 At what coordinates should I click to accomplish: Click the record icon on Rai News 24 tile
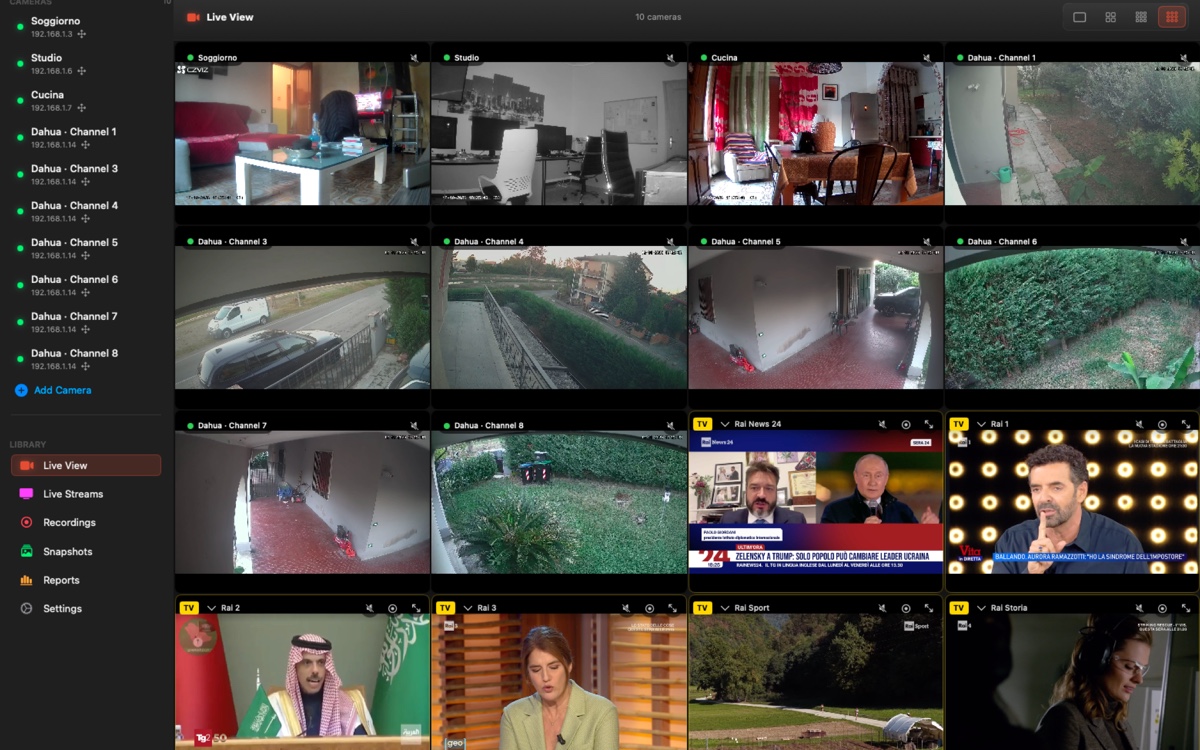pyautogui.click(x=906, y=424)
